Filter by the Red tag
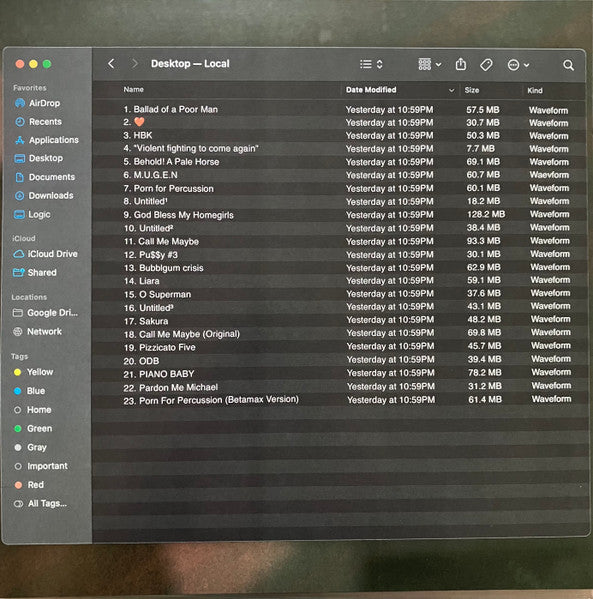593x599 pixels. 29,485
